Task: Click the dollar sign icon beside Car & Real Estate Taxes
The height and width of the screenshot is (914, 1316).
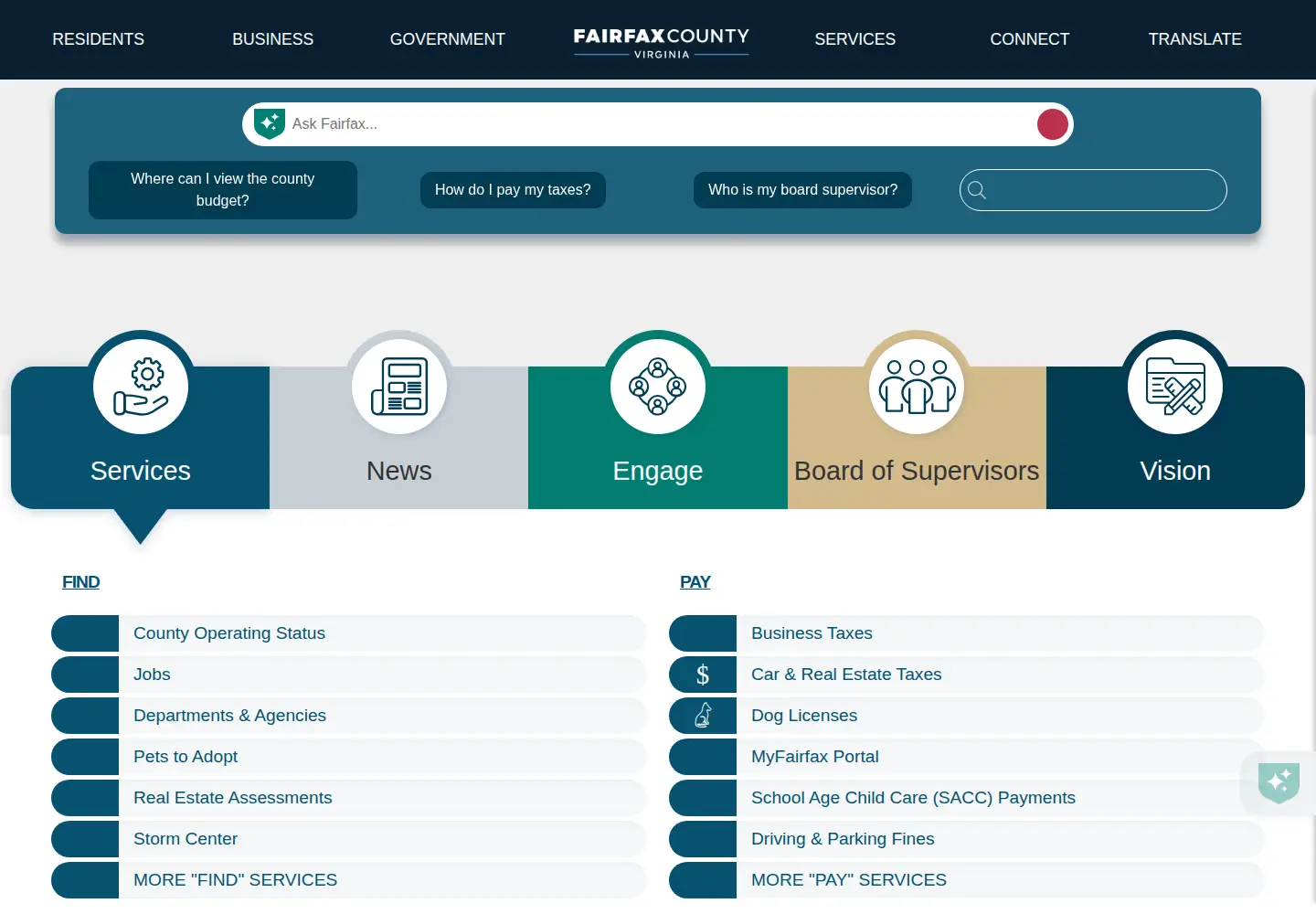Action: (x=703, y=675)
